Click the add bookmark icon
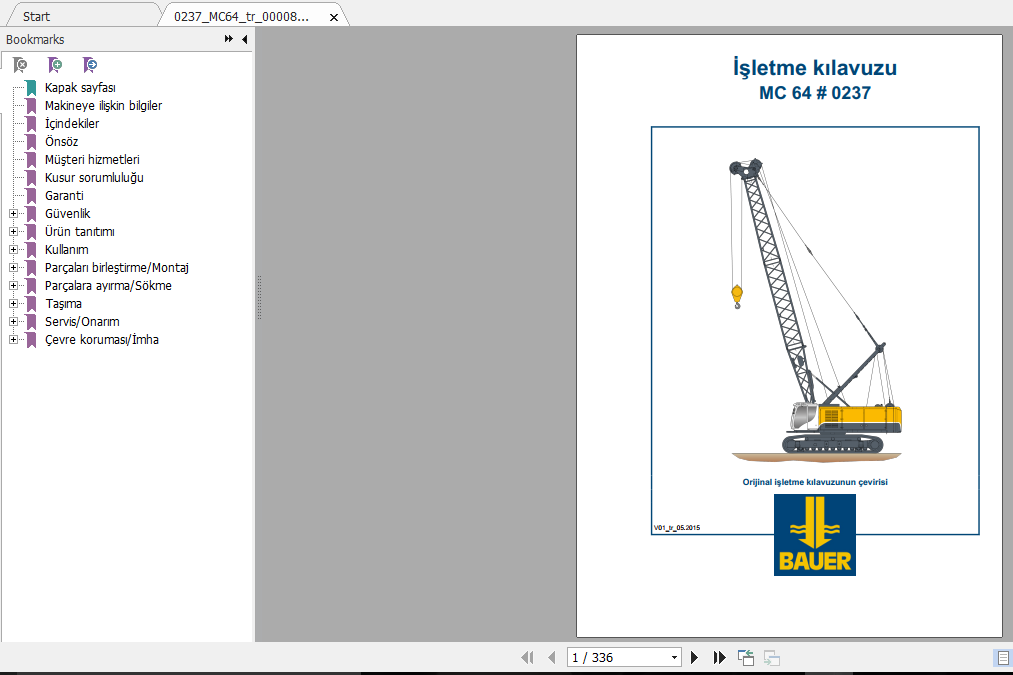This screenshot has width=1013, height=675. tap(55, 65)
